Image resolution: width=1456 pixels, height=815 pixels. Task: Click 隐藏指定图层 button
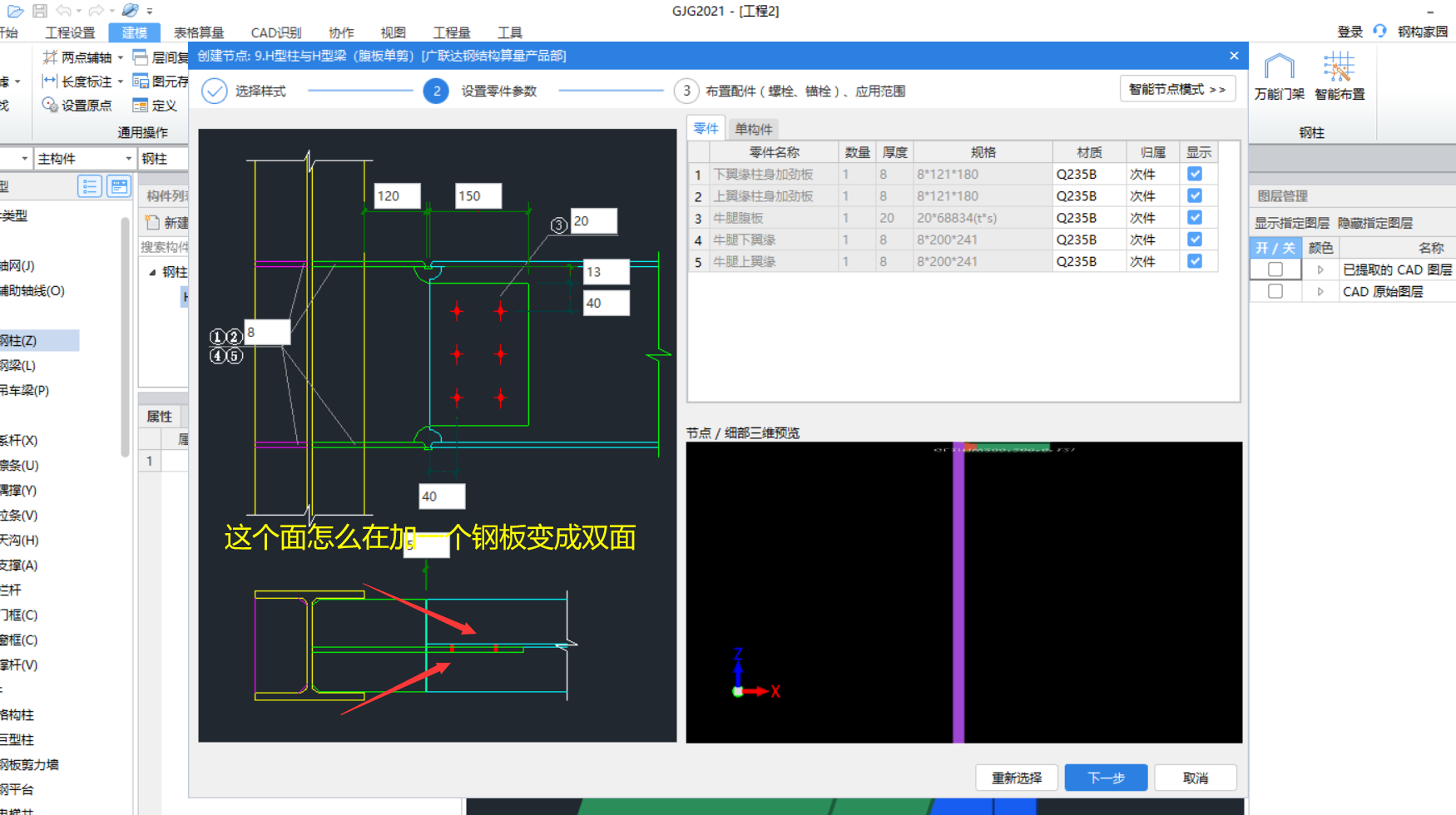tap(1375, 223)
